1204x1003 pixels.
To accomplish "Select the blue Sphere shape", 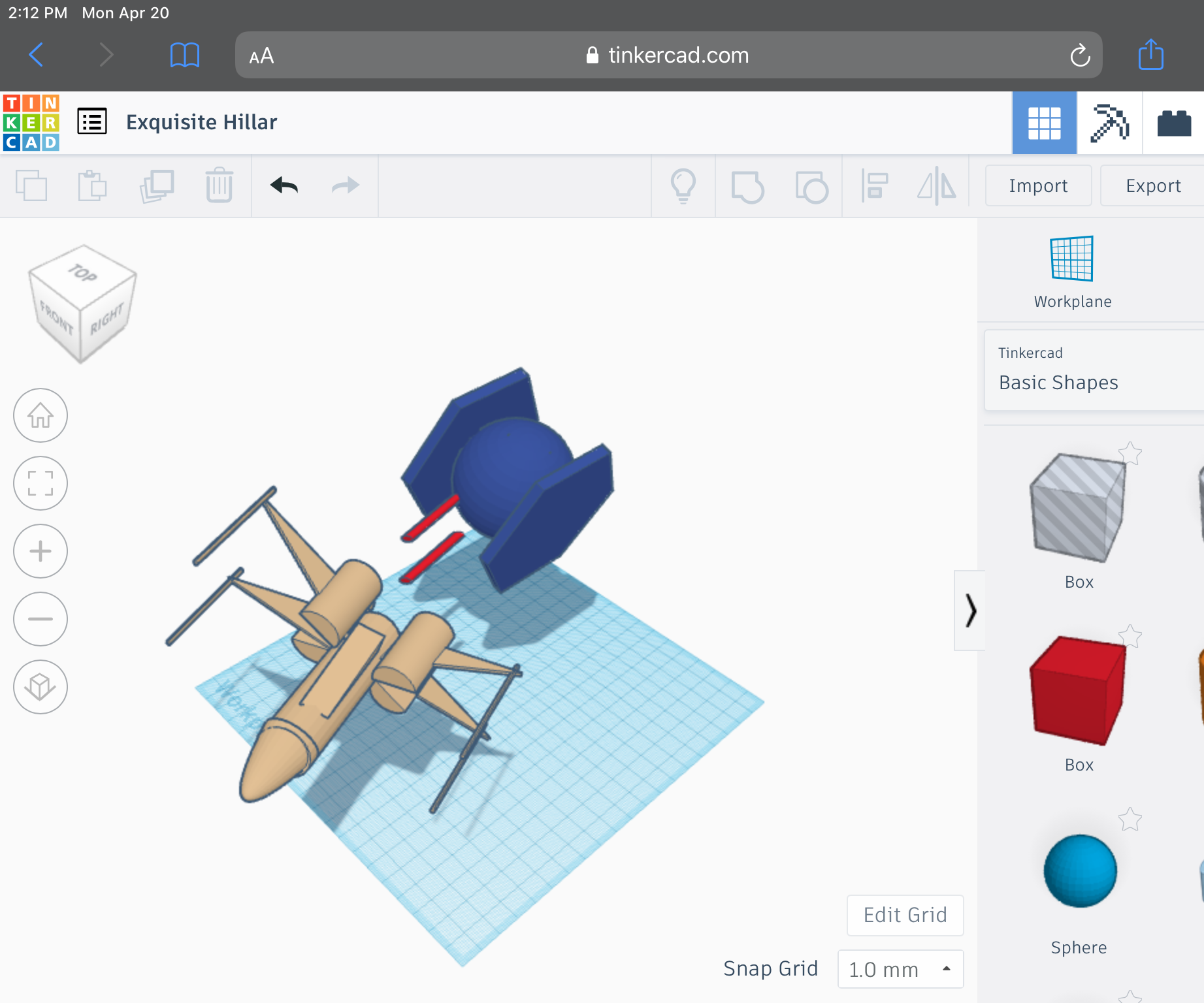I will (x=1080, y=870).
